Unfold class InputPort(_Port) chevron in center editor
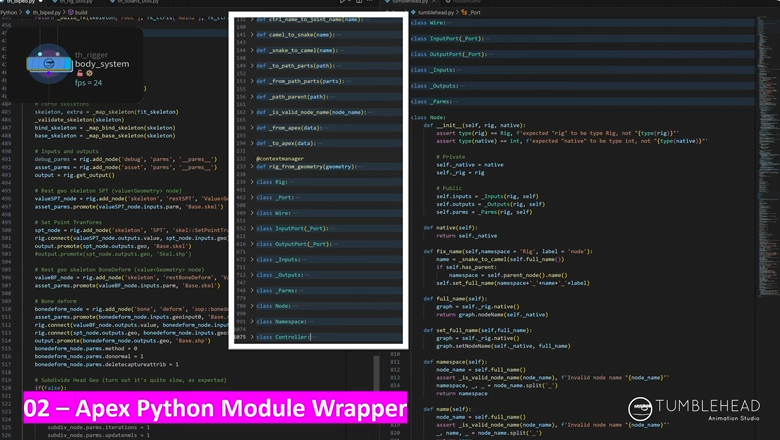 click(252, 229)
